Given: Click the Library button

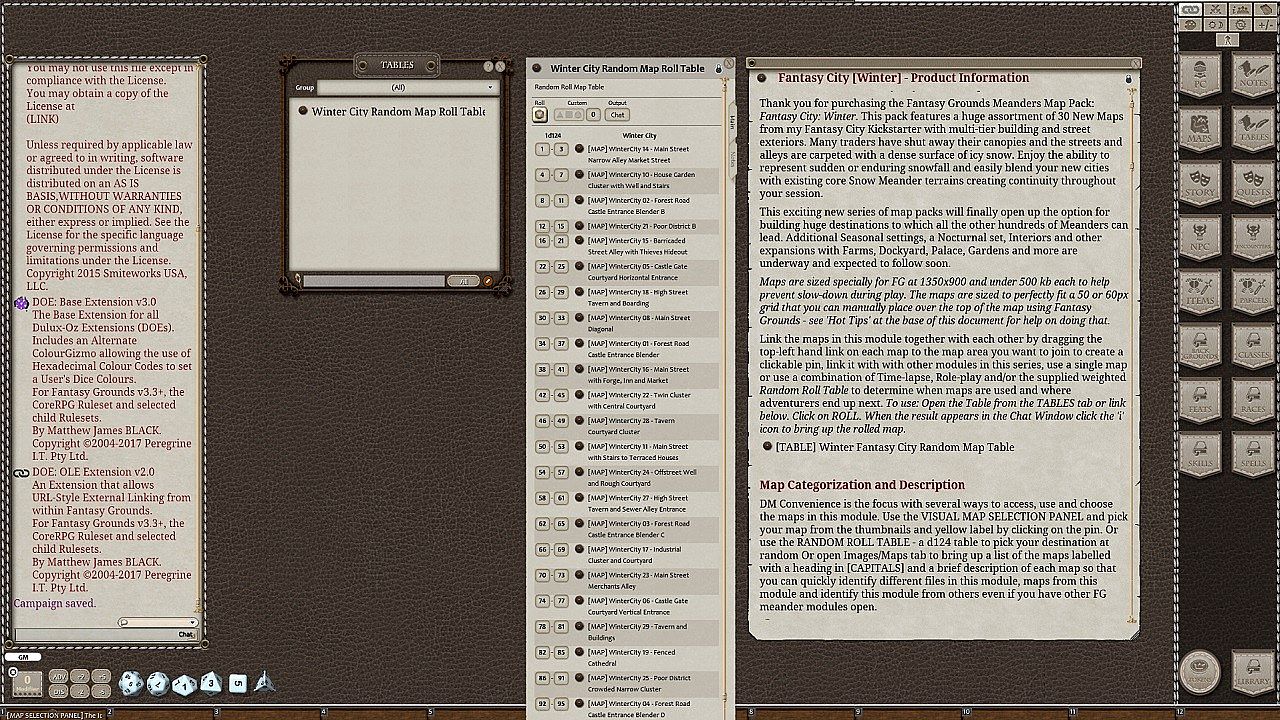Looking at the screenshot, I should [x=1252, y=671].
